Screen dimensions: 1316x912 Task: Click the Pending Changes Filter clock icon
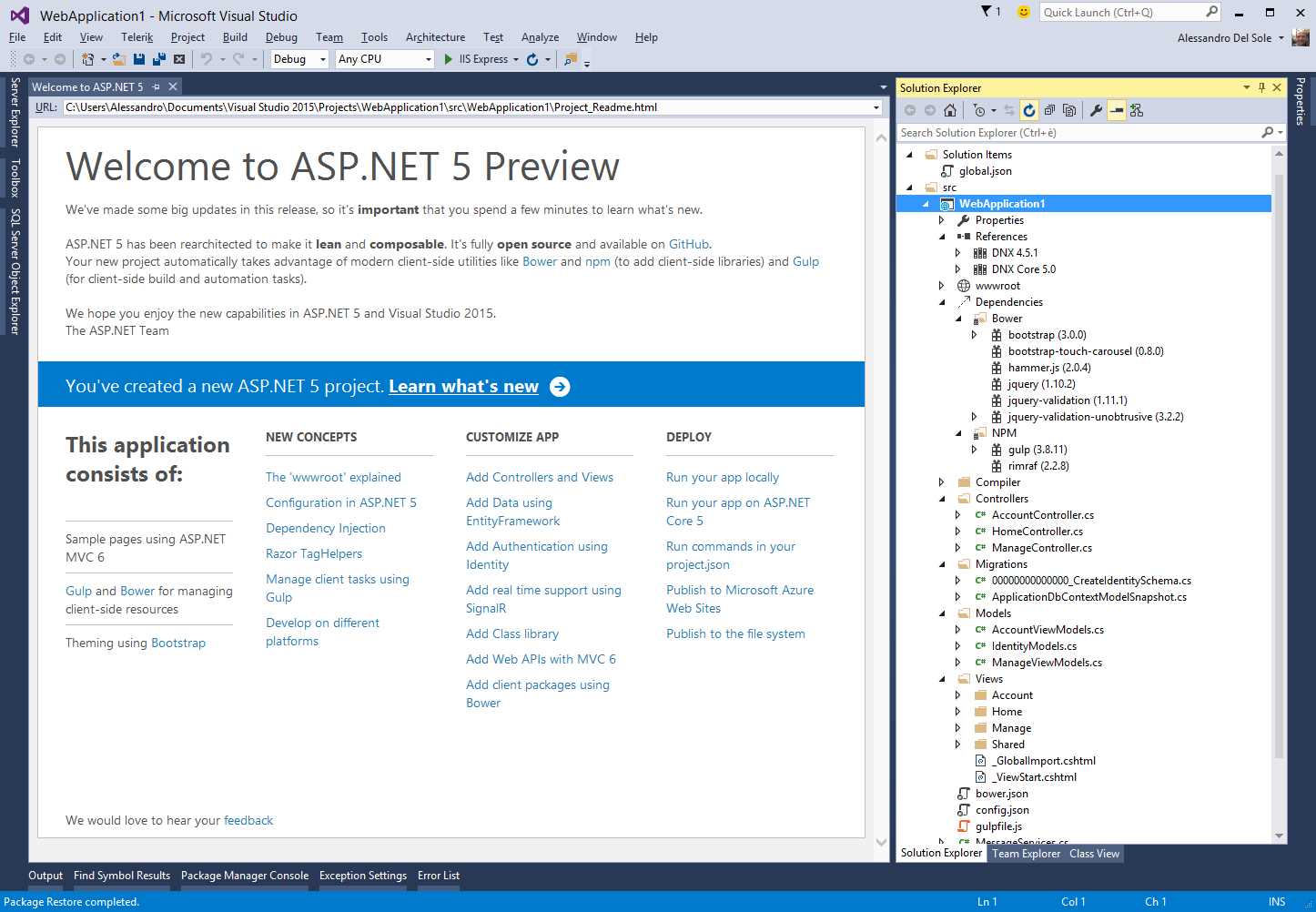pos(979,110)
